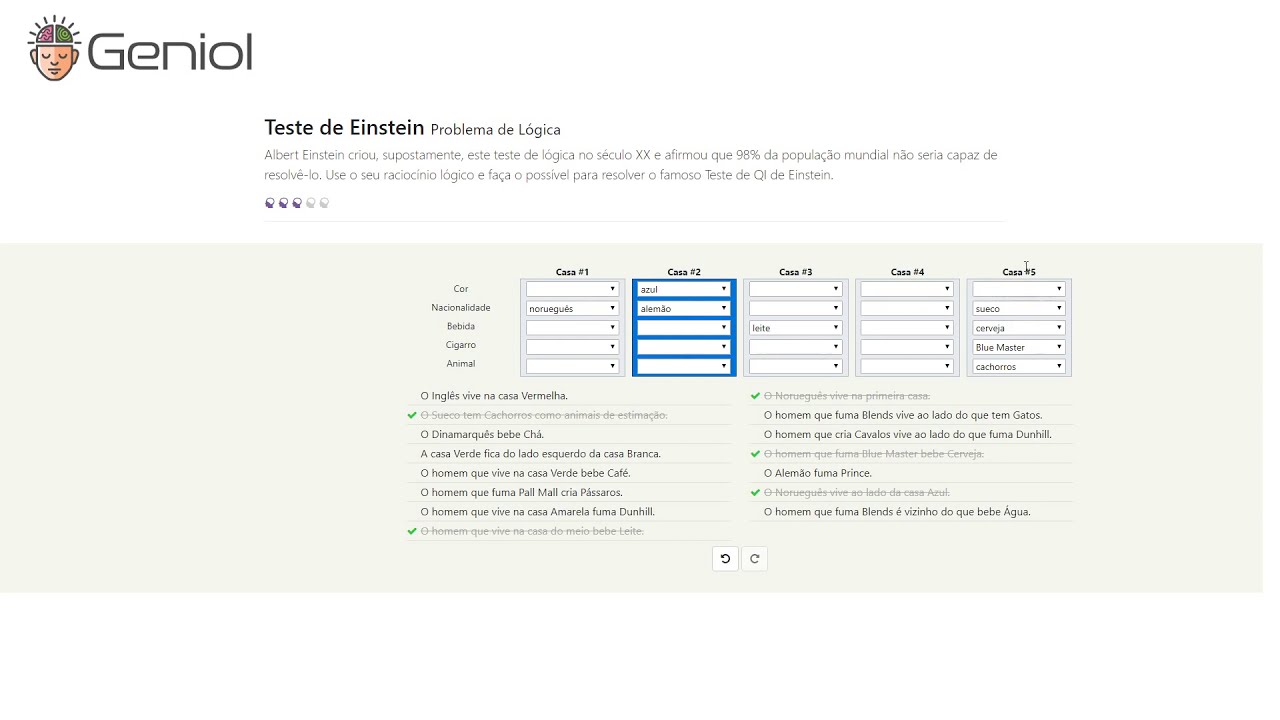Open Casa #1 Nacionalidade dropdown showing norueguês
This screenshot has width=1280, height=720.
coord(572,308)
